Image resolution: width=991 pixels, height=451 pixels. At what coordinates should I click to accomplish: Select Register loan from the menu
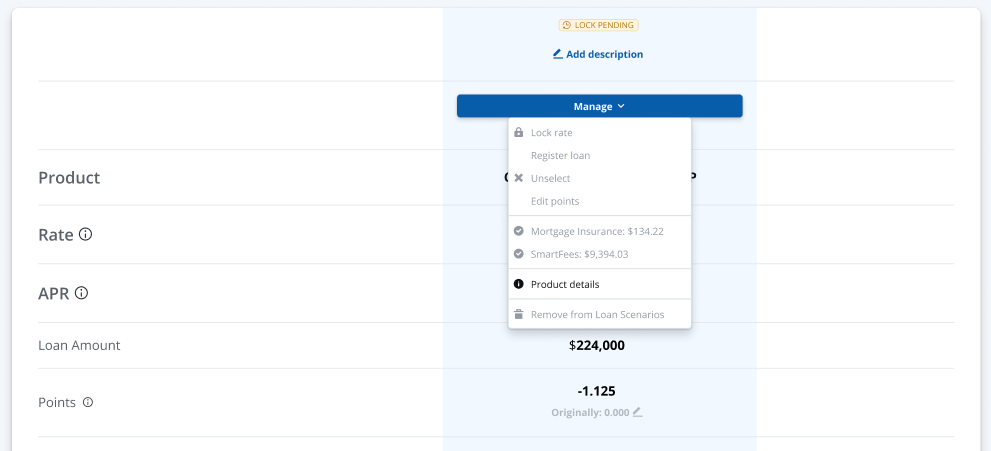[560, 155]
